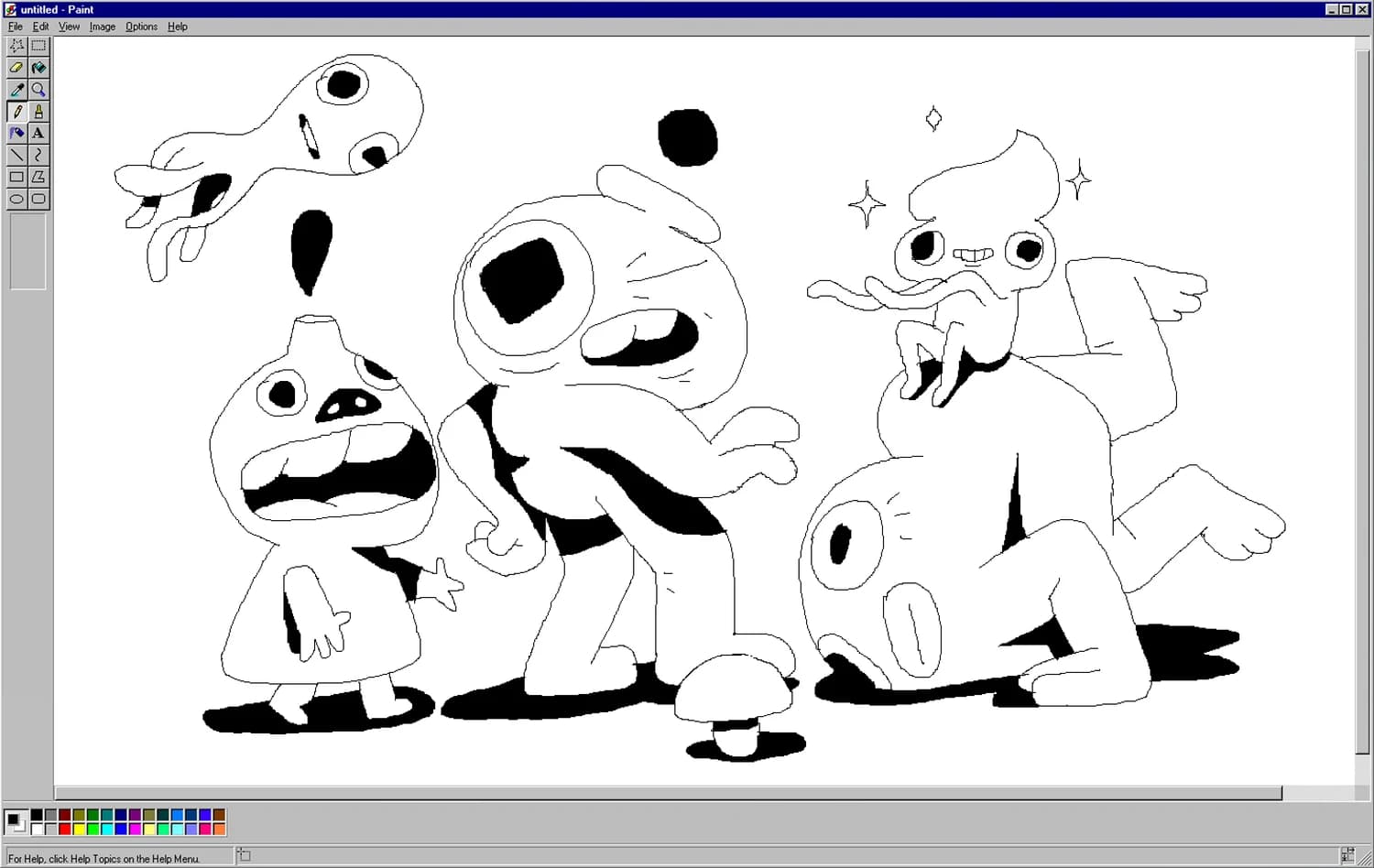Select the Brush tool
The height and width of the screenshot is (868, 1374).
[38, 112]
